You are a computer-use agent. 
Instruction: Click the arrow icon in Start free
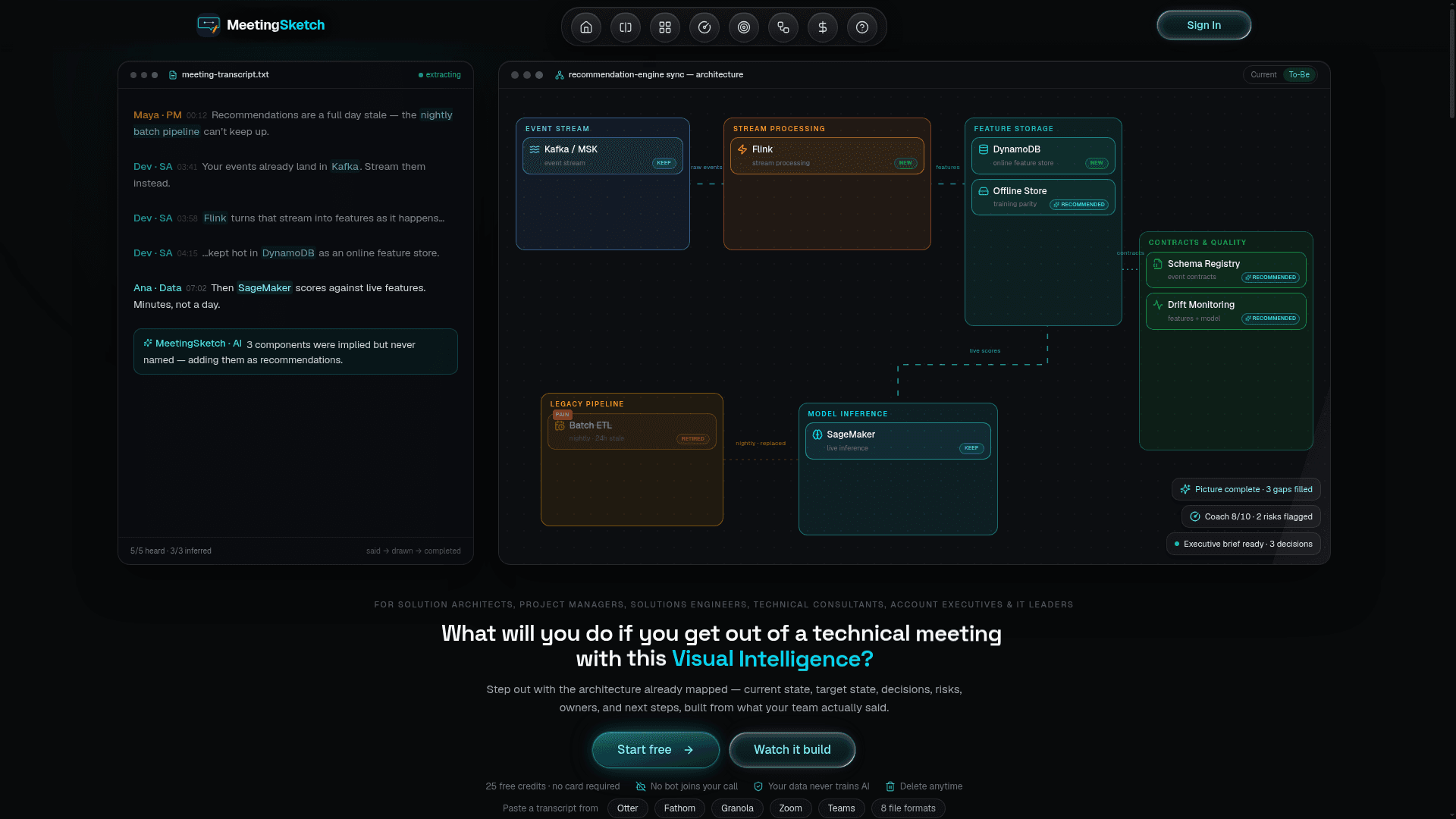click(x=689, y=750)
